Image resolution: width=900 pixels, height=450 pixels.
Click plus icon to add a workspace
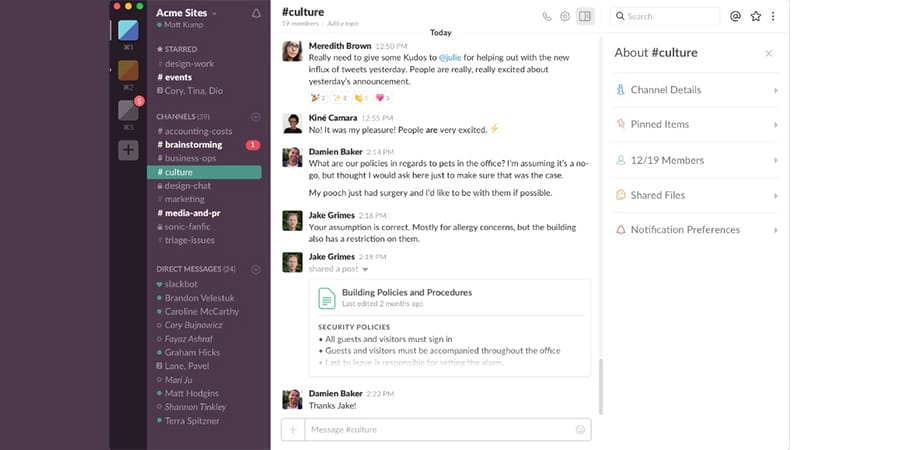(128, 150)
